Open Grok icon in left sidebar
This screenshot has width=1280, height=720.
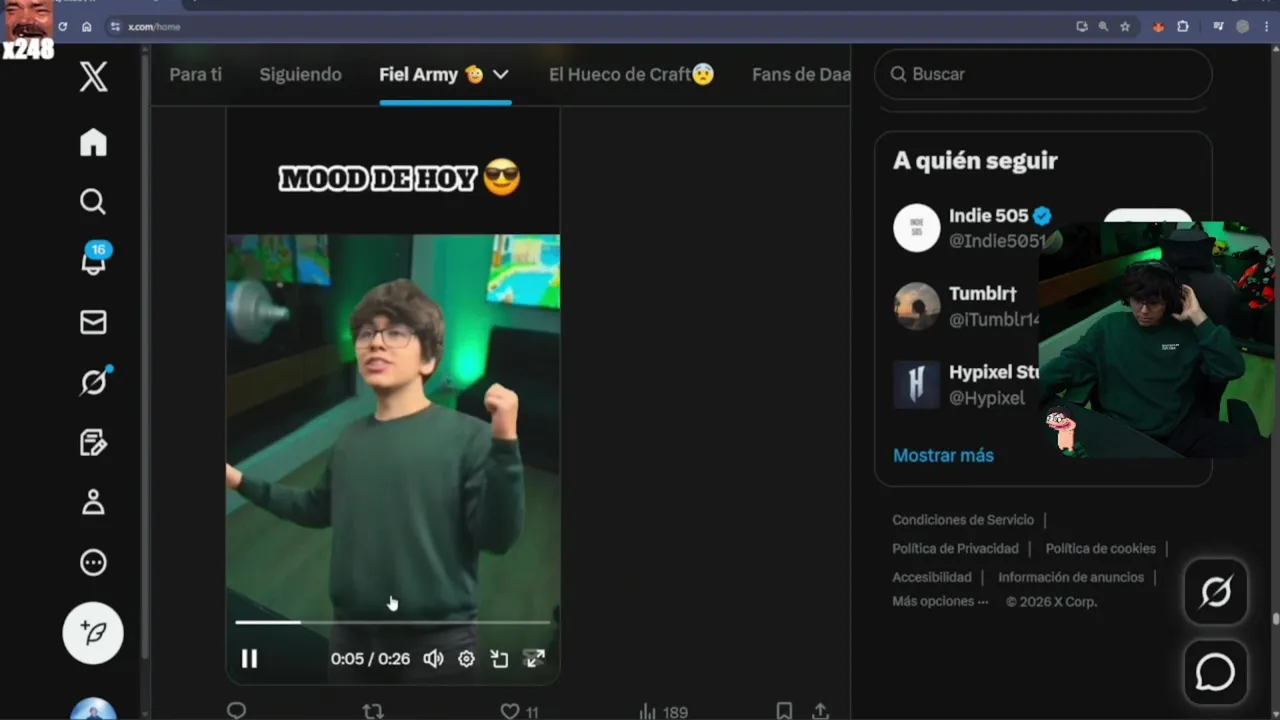[94, 381]
